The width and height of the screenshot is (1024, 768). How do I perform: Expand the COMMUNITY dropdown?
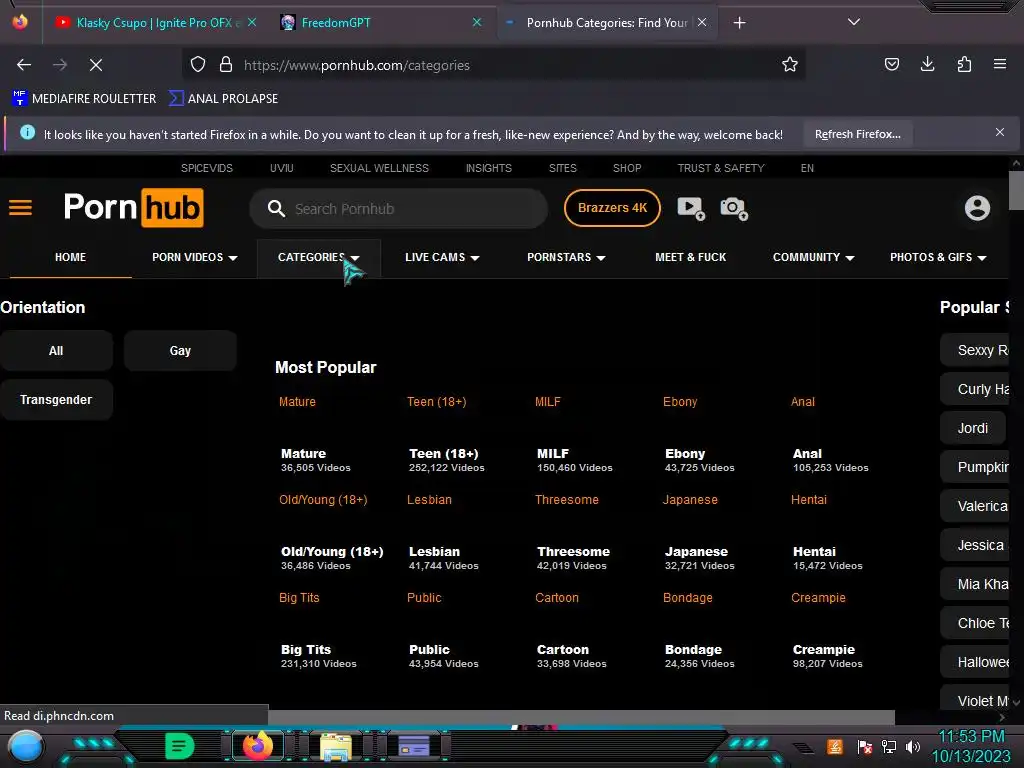click(813, 257)
